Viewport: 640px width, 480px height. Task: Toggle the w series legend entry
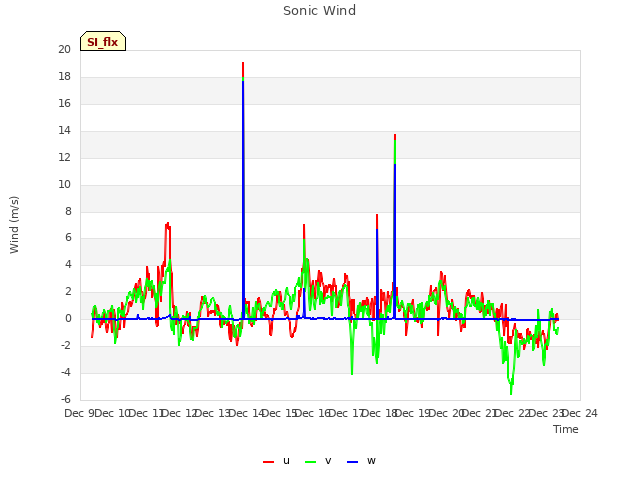pyautogui.click(x=361, y=461)
